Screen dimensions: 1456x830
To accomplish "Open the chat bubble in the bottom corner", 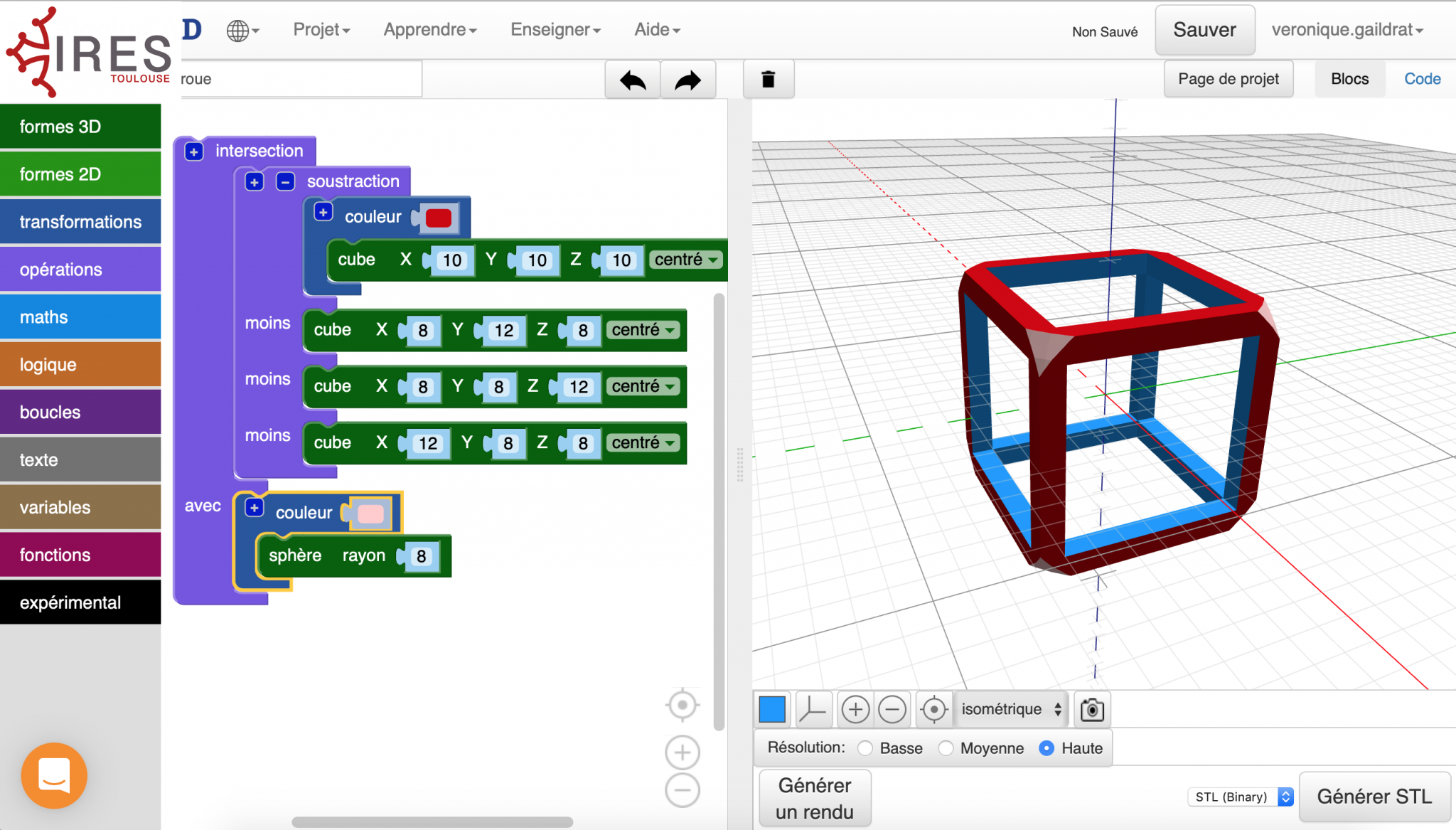I will pos(53,775).
